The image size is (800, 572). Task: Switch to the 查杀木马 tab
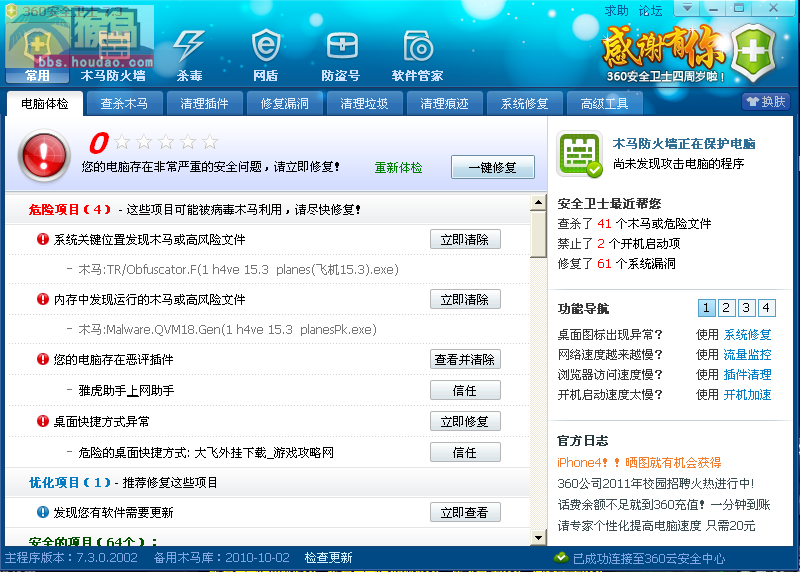click(124, 104)
